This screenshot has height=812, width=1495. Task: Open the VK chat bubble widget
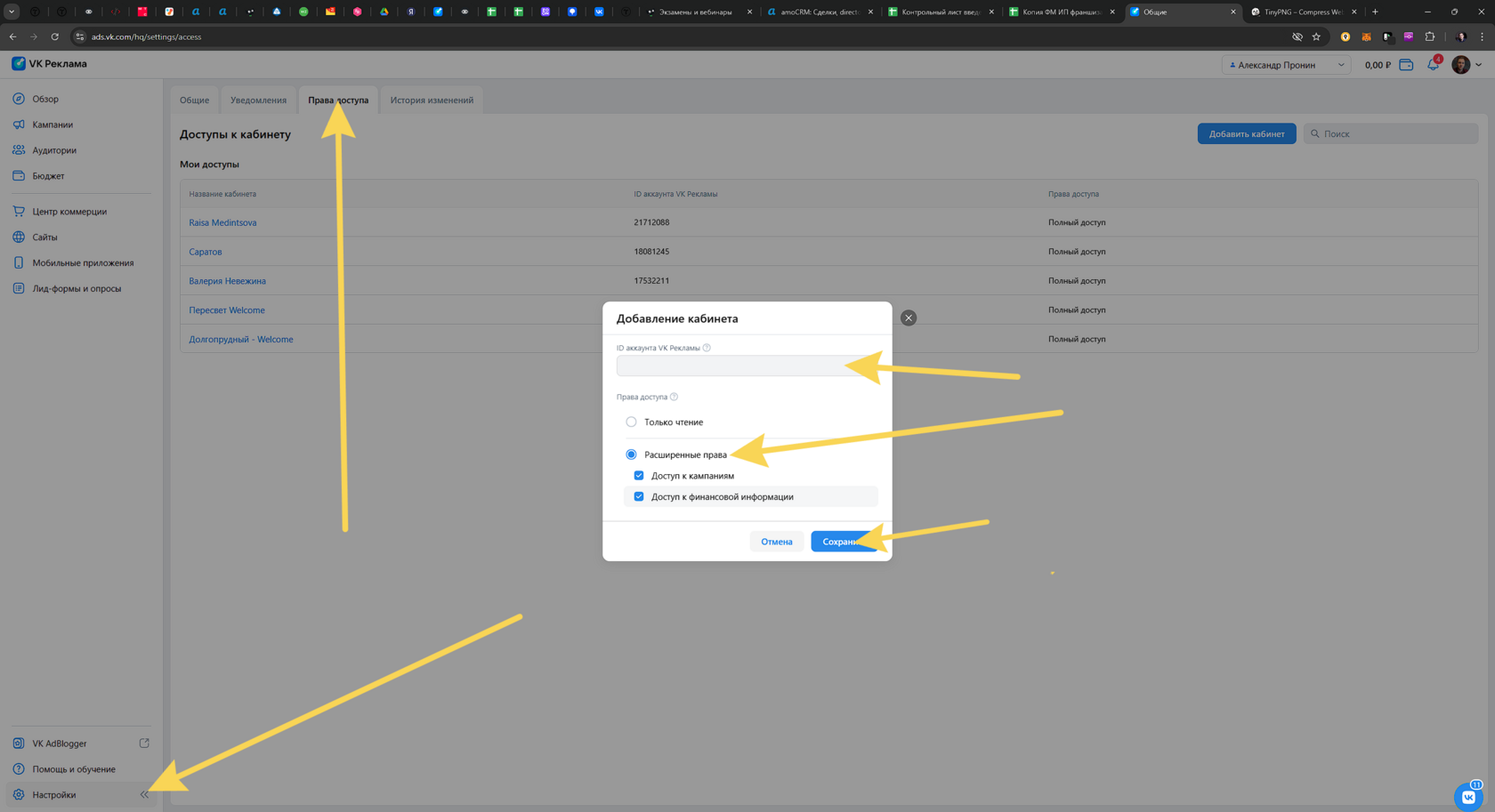[x=1468, y=796]
